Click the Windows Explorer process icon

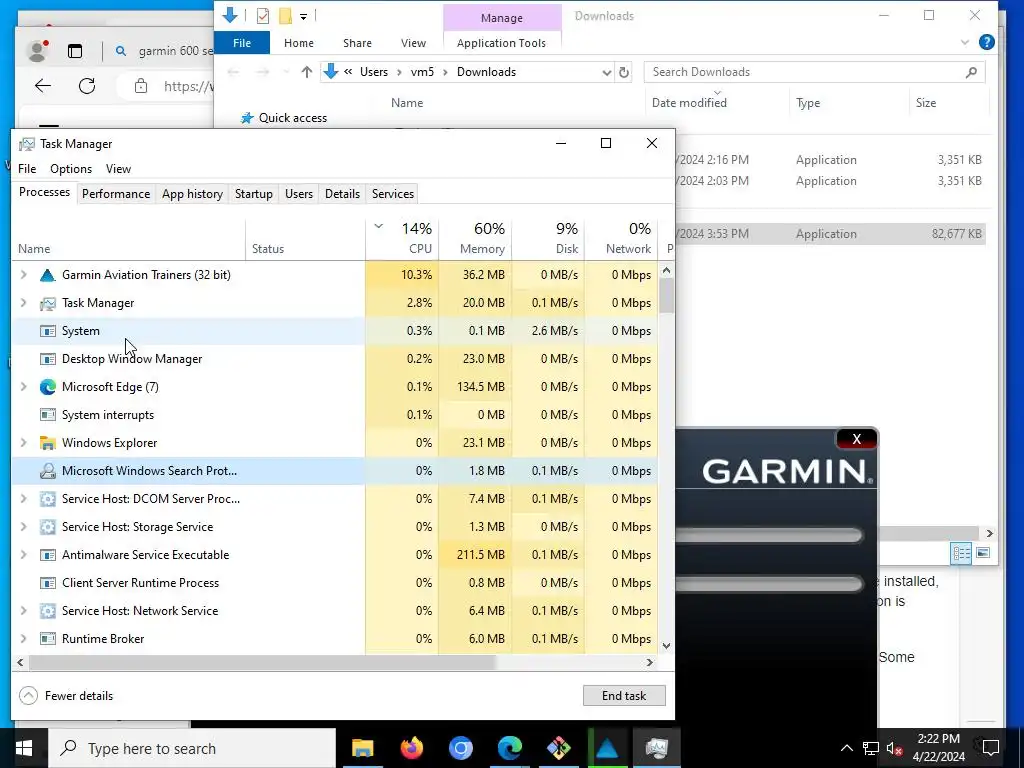48,443
